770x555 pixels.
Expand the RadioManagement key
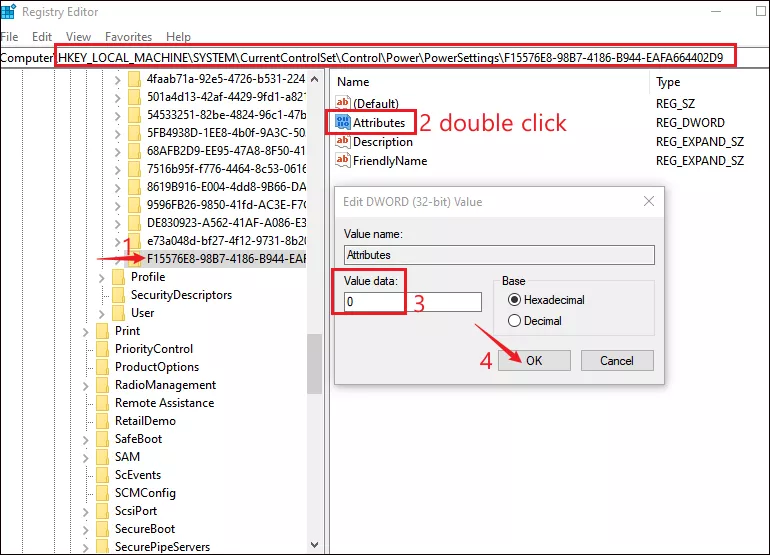85,386
